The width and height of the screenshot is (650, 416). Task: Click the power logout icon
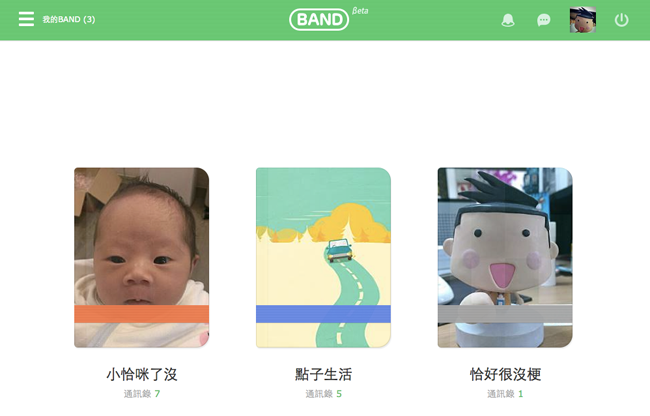pos(621,19)
